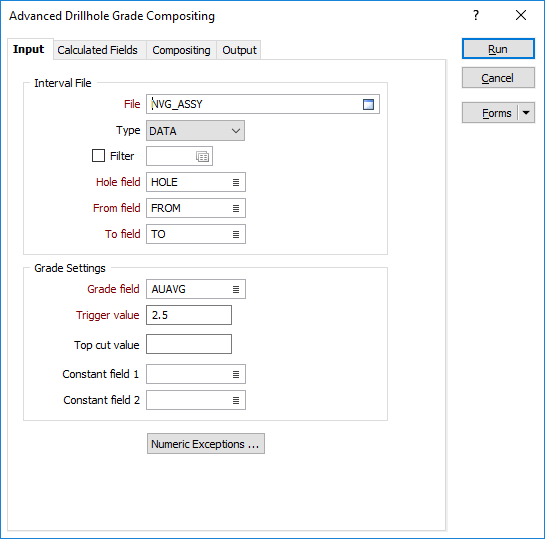Screen dimensions: 546x540
Task: Open the Output tab
Action: pyautogui.click(x=239, y=50)
